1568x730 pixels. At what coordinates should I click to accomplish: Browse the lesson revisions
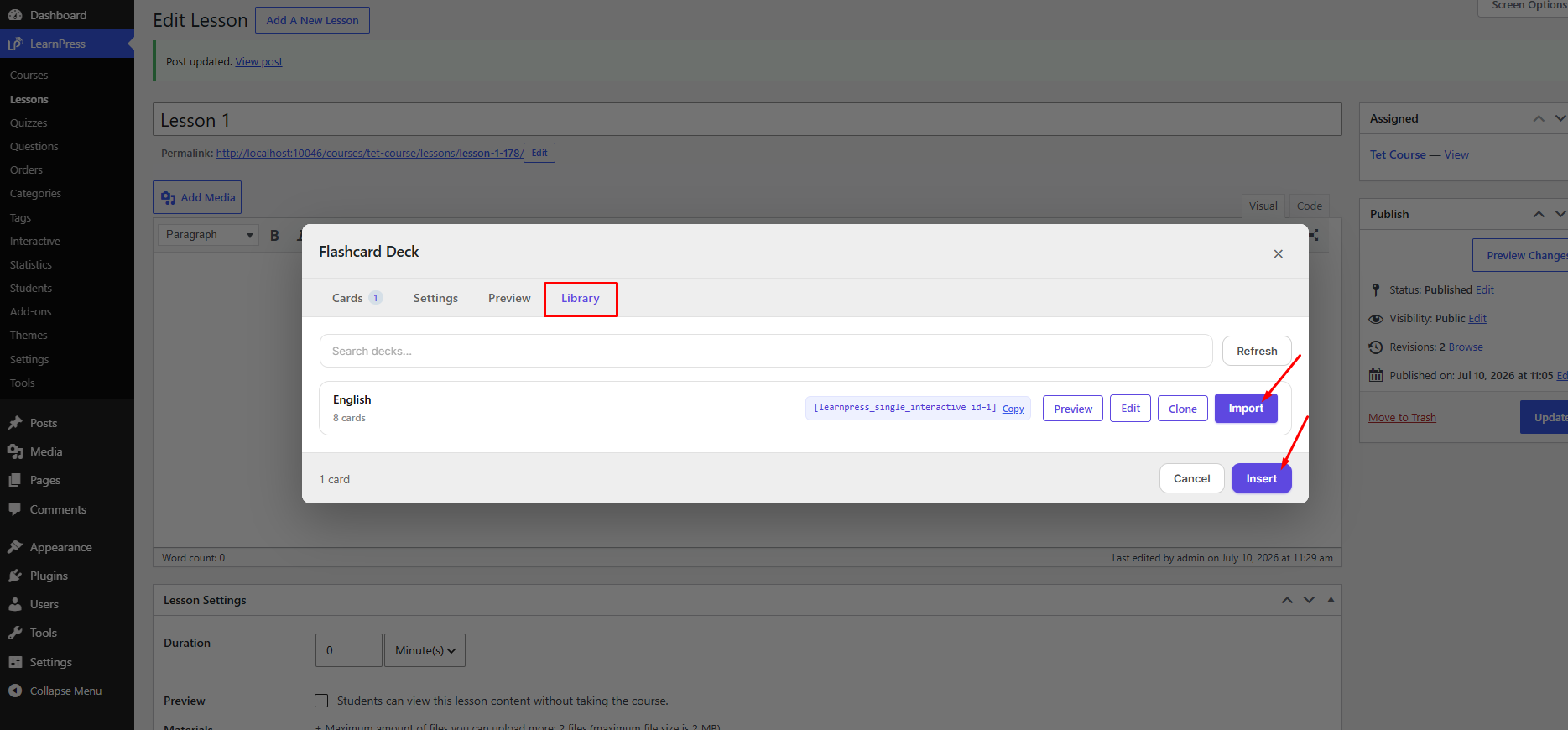[1466, 347]
